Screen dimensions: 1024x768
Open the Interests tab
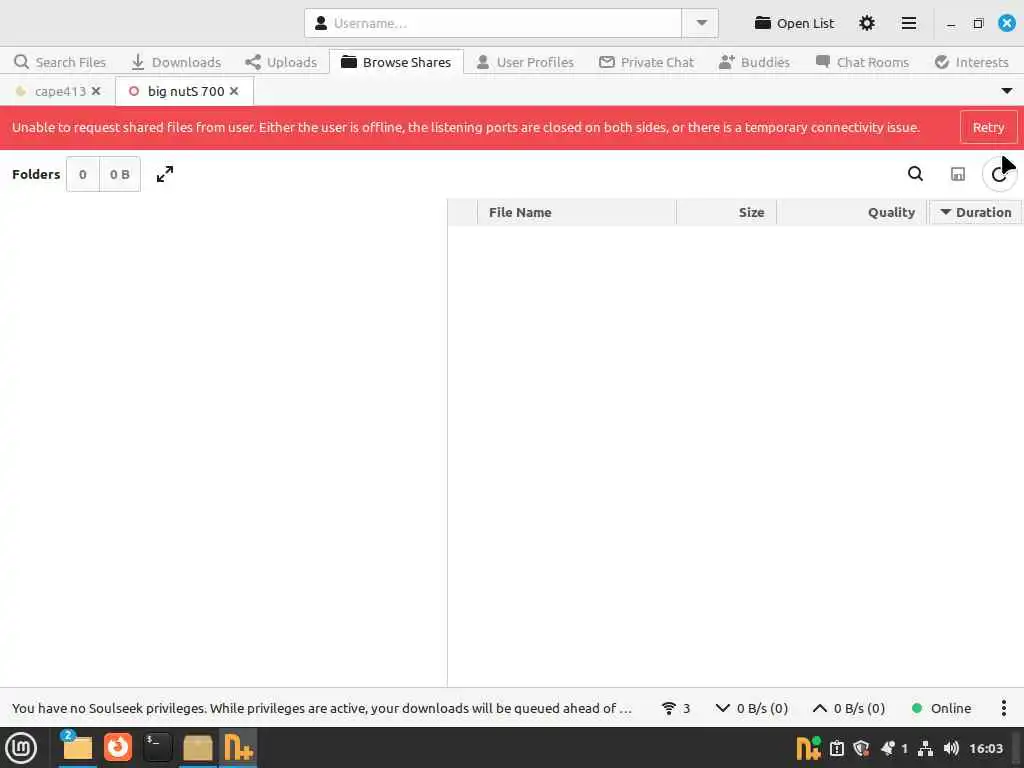[972, 62]
